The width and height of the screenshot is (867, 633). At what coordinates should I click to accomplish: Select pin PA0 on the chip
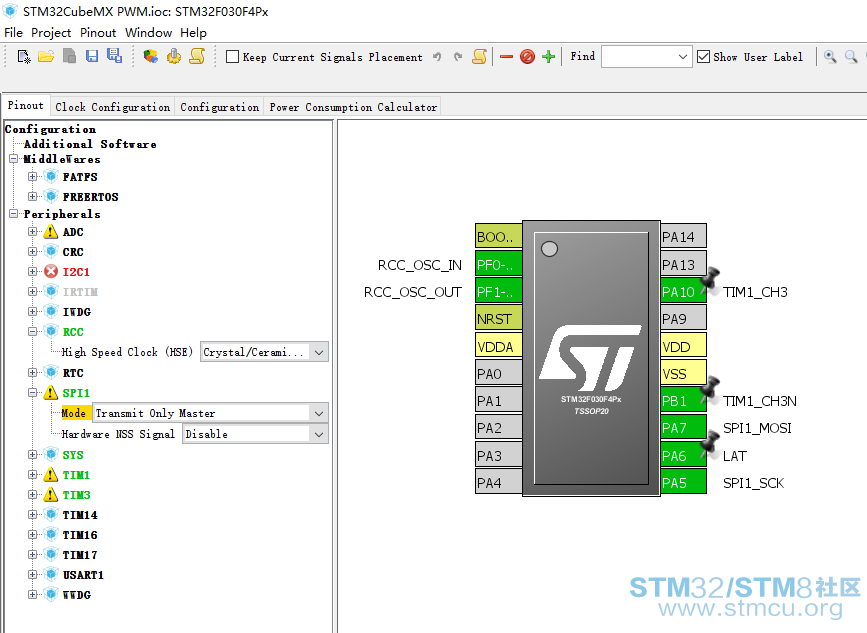click(499, 373)
